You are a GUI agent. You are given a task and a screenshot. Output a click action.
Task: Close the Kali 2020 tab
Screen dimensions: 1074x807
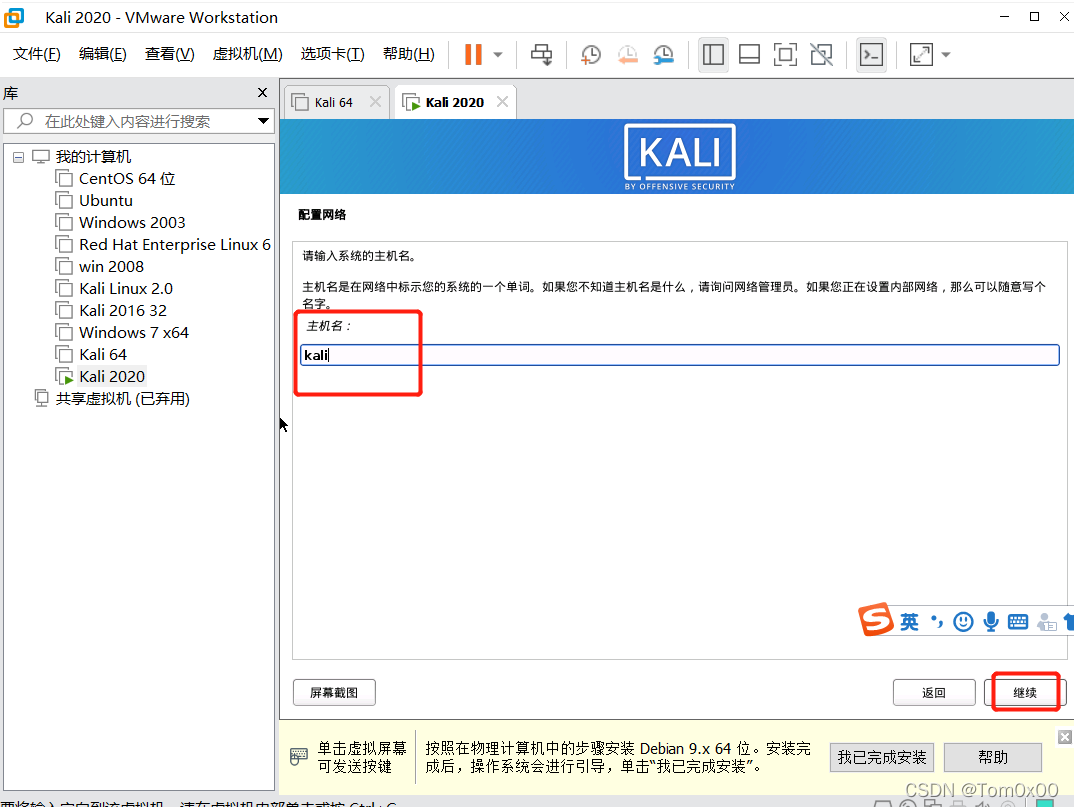coord(502,102)
